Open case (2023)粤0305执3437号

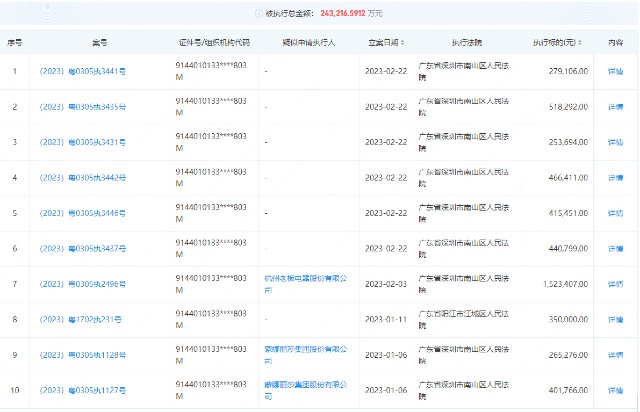point(80,248)
